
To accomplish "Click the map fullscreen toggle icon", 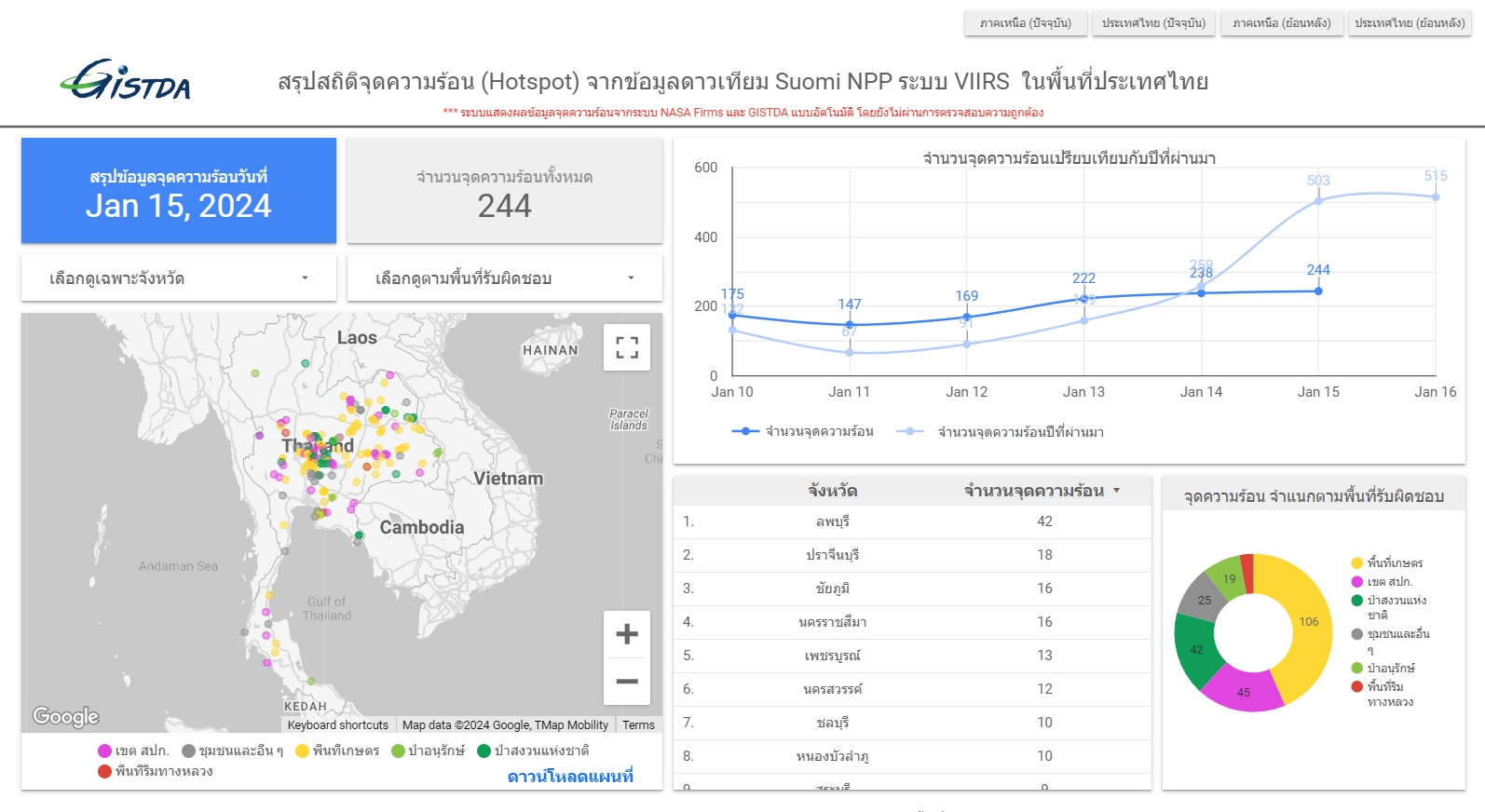I will [627, 347].
